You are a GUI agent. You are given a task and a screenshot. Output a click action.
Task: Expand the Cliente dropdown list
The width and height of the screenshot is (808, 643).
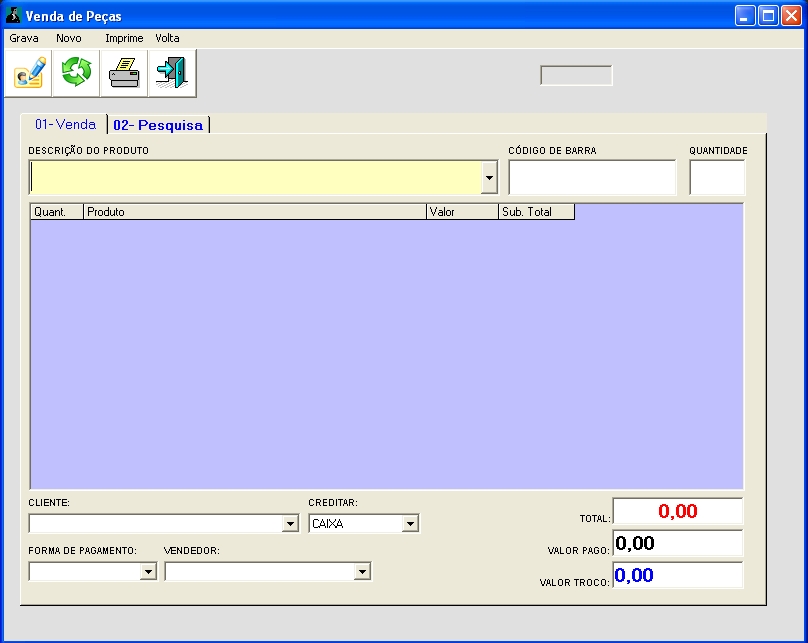point(290,524)
